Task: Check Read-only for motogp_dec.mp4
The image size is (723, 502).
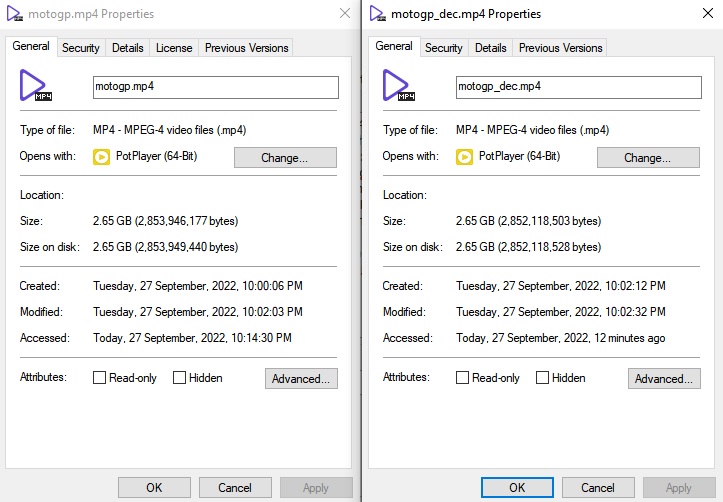Action: (463, 378)
